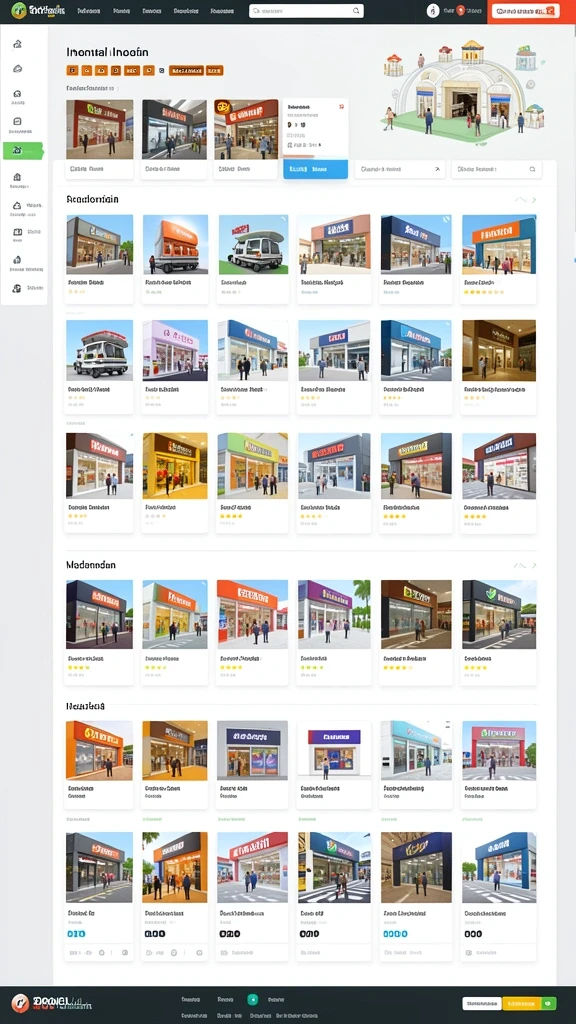
Task: Click the right chevron beside the second store section heading
Action: pyautogui.click(x=534, y=566)
